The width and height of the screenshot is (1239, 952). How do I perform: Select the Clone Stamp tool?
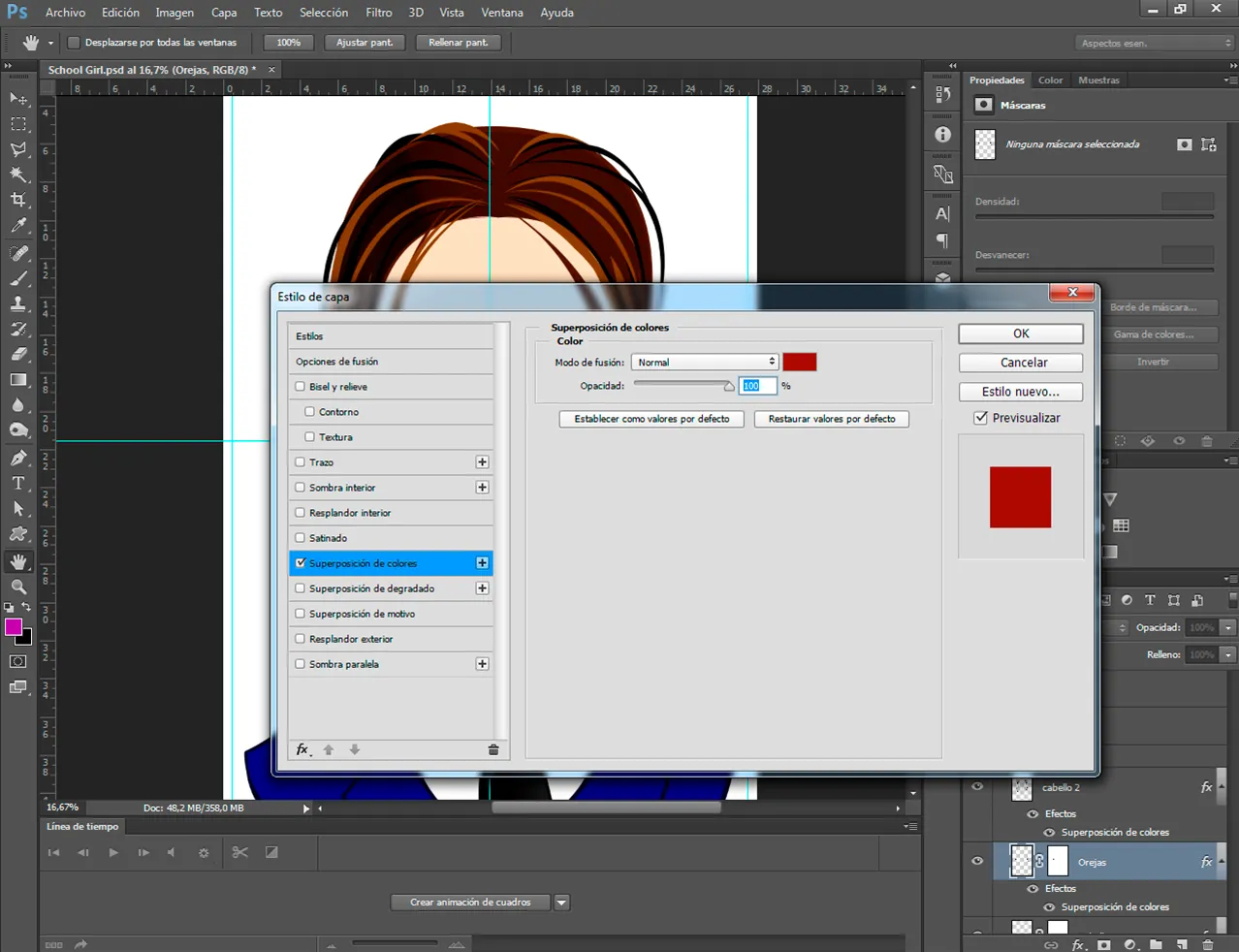[18, 303]
